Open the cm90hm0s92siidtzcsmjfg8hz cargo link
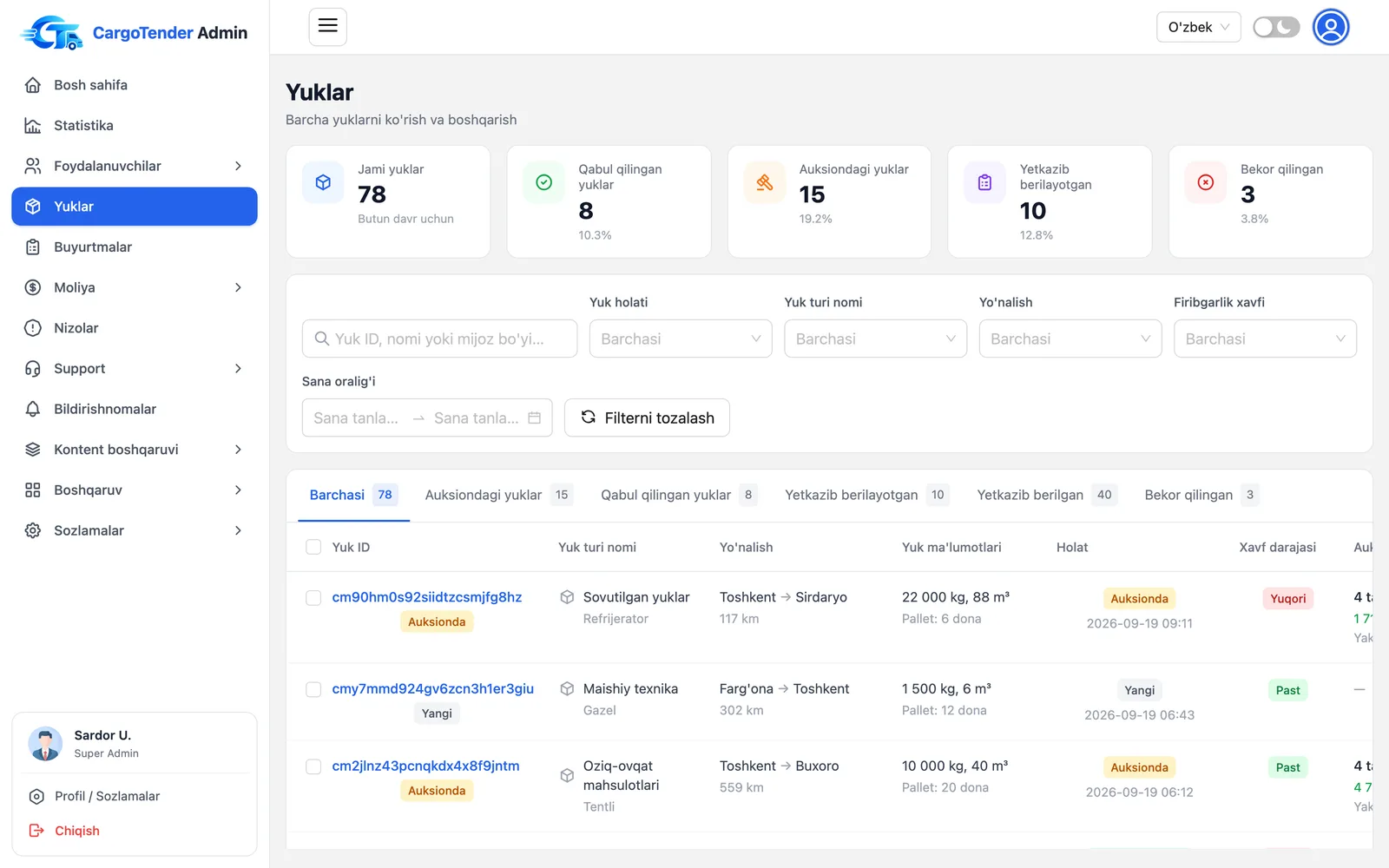1389x868 pixels. click(427, 597)
